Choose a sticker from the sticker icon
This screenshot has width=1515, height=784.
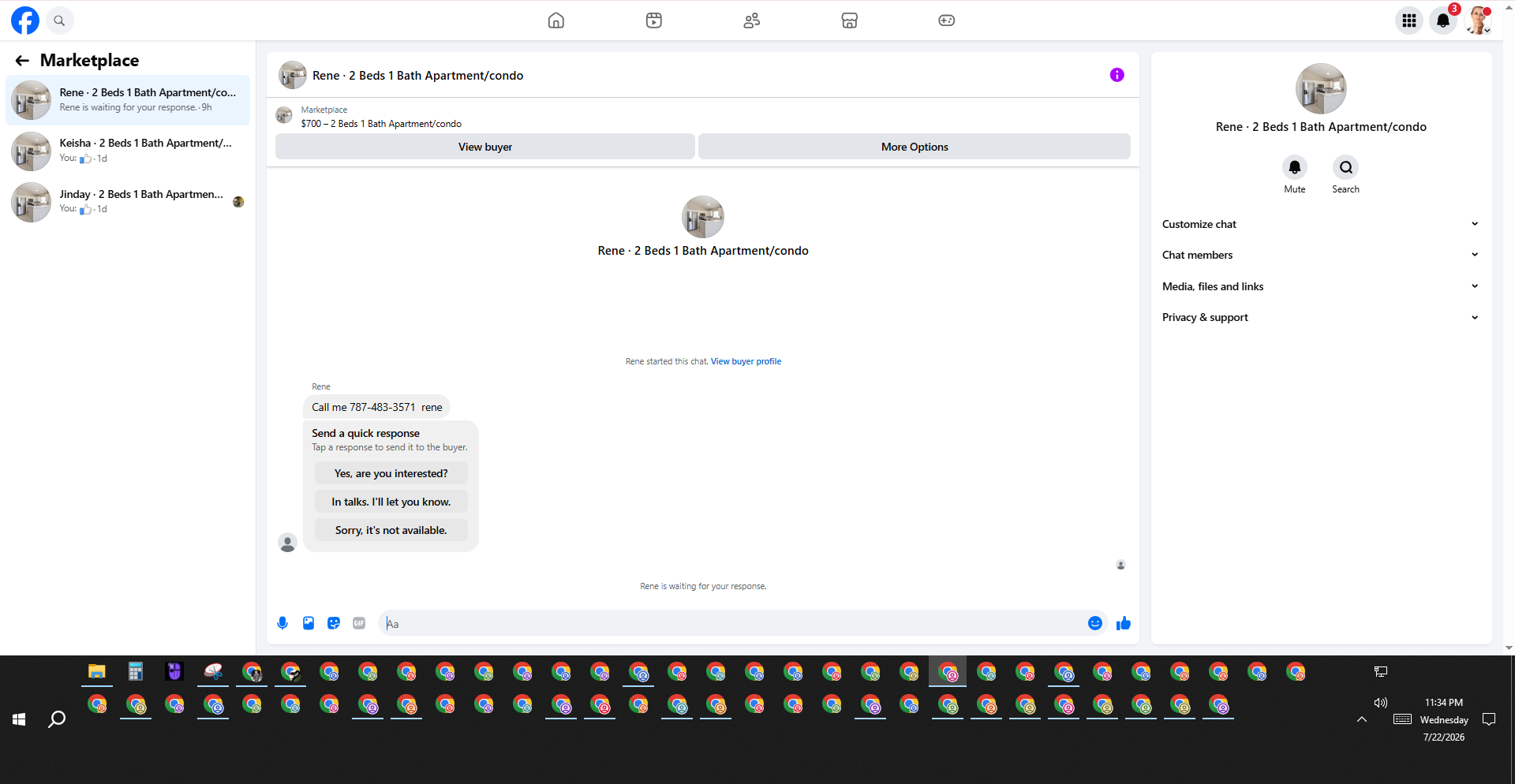(334, 623)
